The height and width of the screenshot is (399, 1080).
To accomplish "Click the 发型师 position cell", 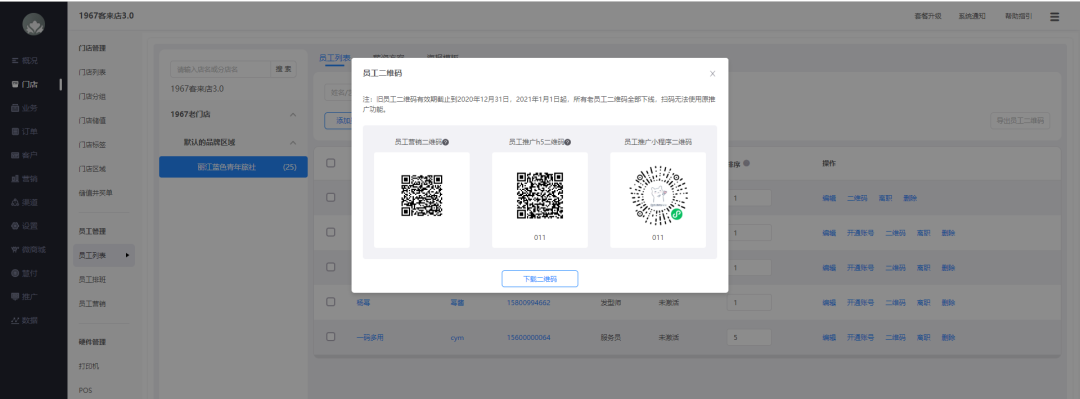I will click(610, 303).
